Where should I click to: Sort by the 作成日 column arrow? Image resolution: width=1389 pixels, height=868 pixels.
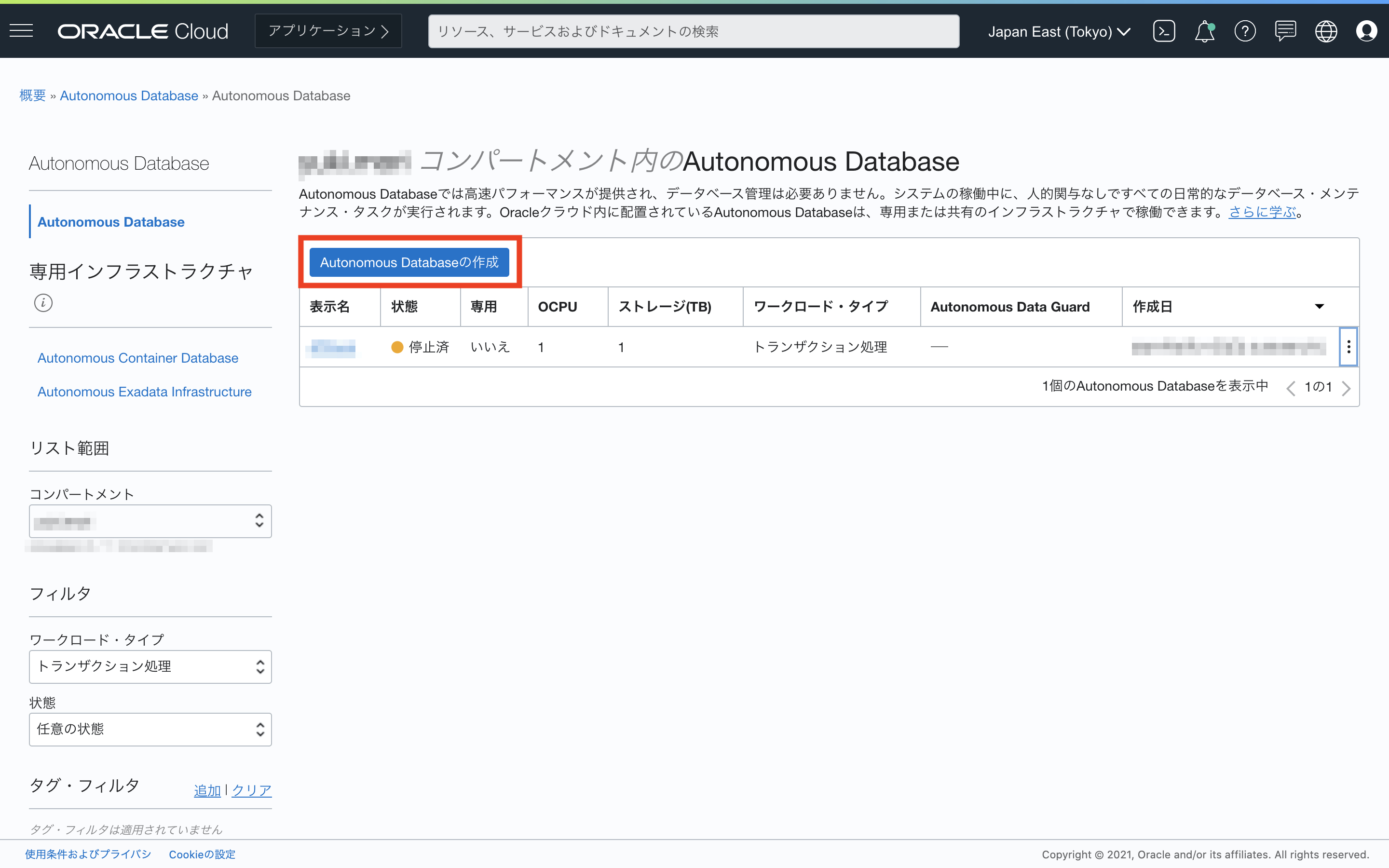tap(1319, 307)
